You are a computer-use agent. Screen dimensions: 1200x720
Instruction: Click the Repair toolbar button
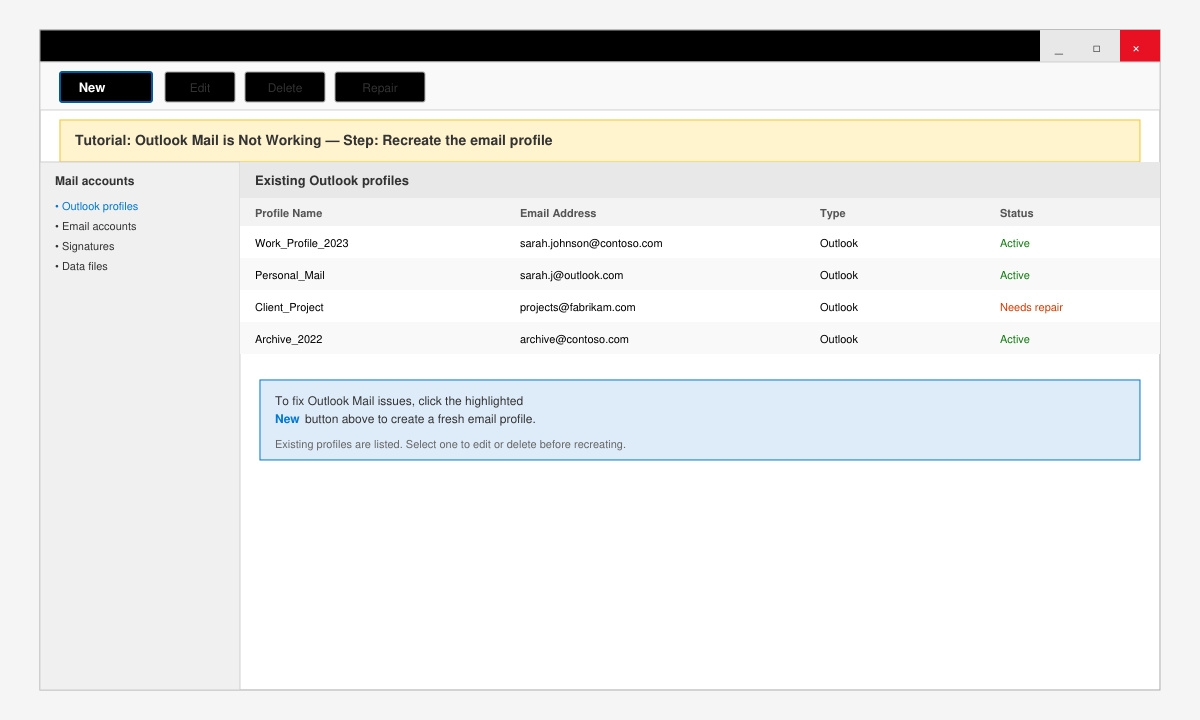pyautogui.click(x=380, y=87)
